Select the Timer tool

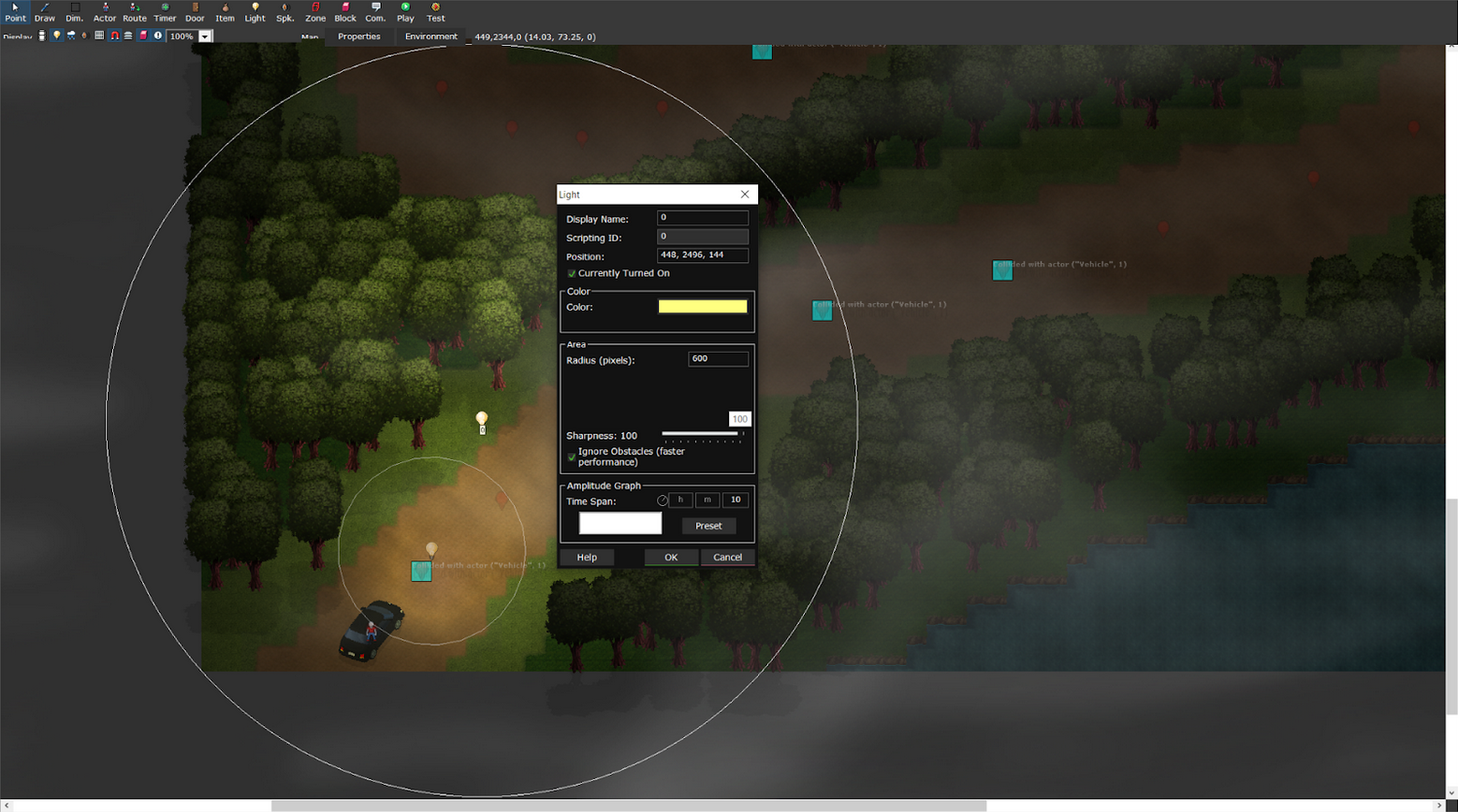[165, 12]
